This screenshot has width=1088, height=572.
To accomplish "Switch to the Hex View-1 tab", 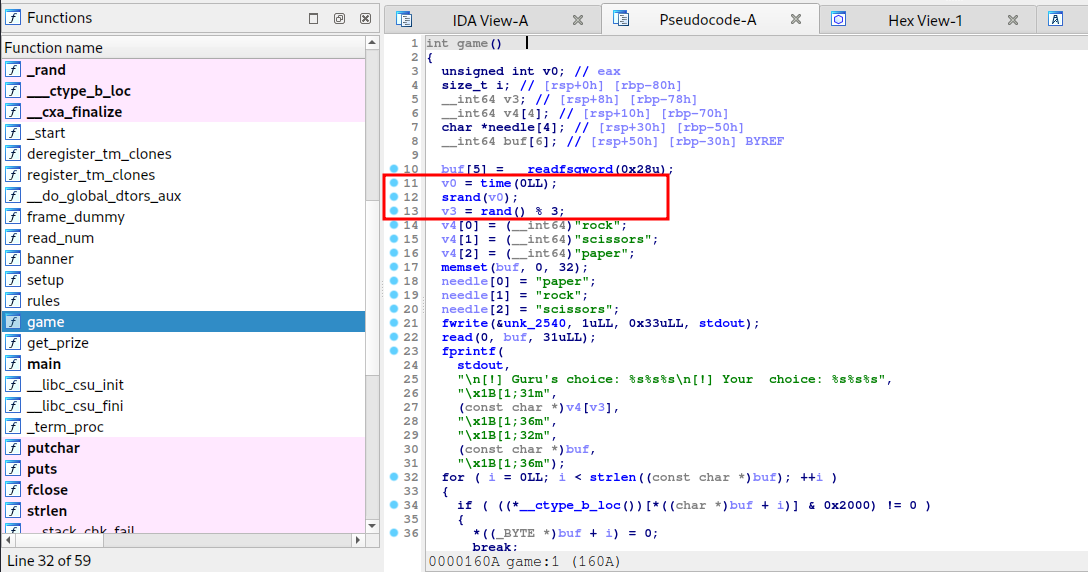I will pyautogui.click(x=925, y=19).
